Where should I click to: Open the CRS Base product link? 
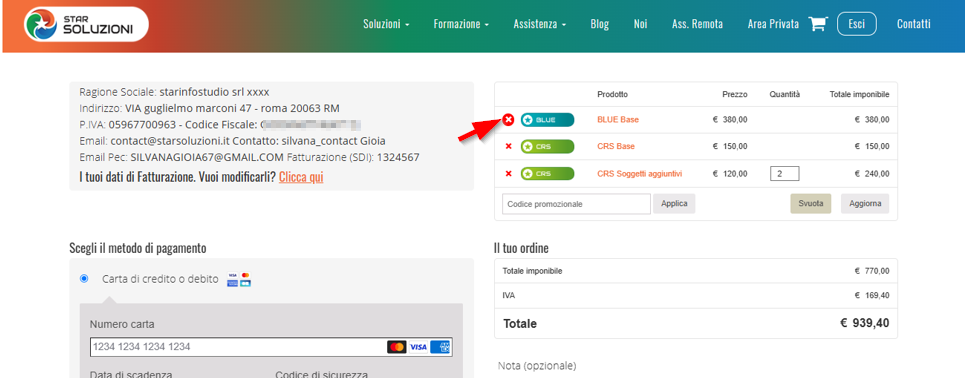(x=616, y=147)
